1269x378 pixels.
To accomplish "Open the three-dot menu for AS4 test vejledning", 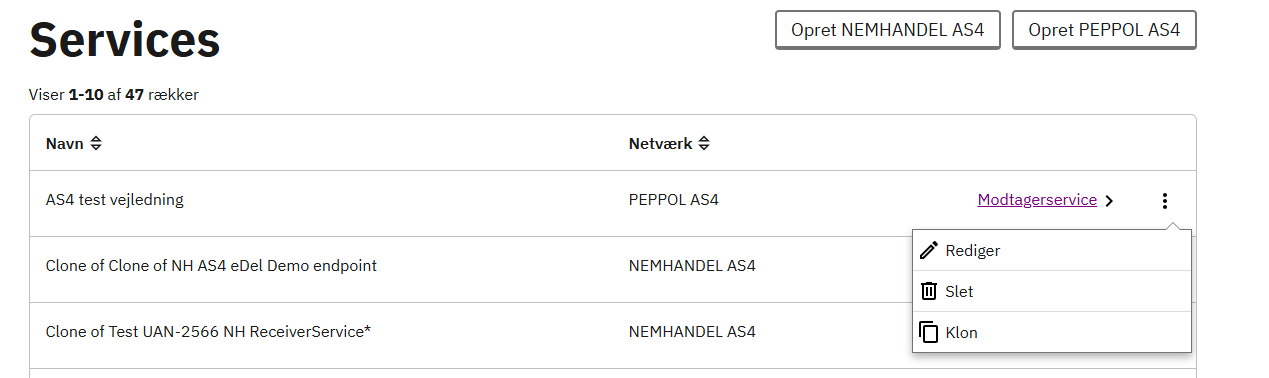I will 1164,200.
